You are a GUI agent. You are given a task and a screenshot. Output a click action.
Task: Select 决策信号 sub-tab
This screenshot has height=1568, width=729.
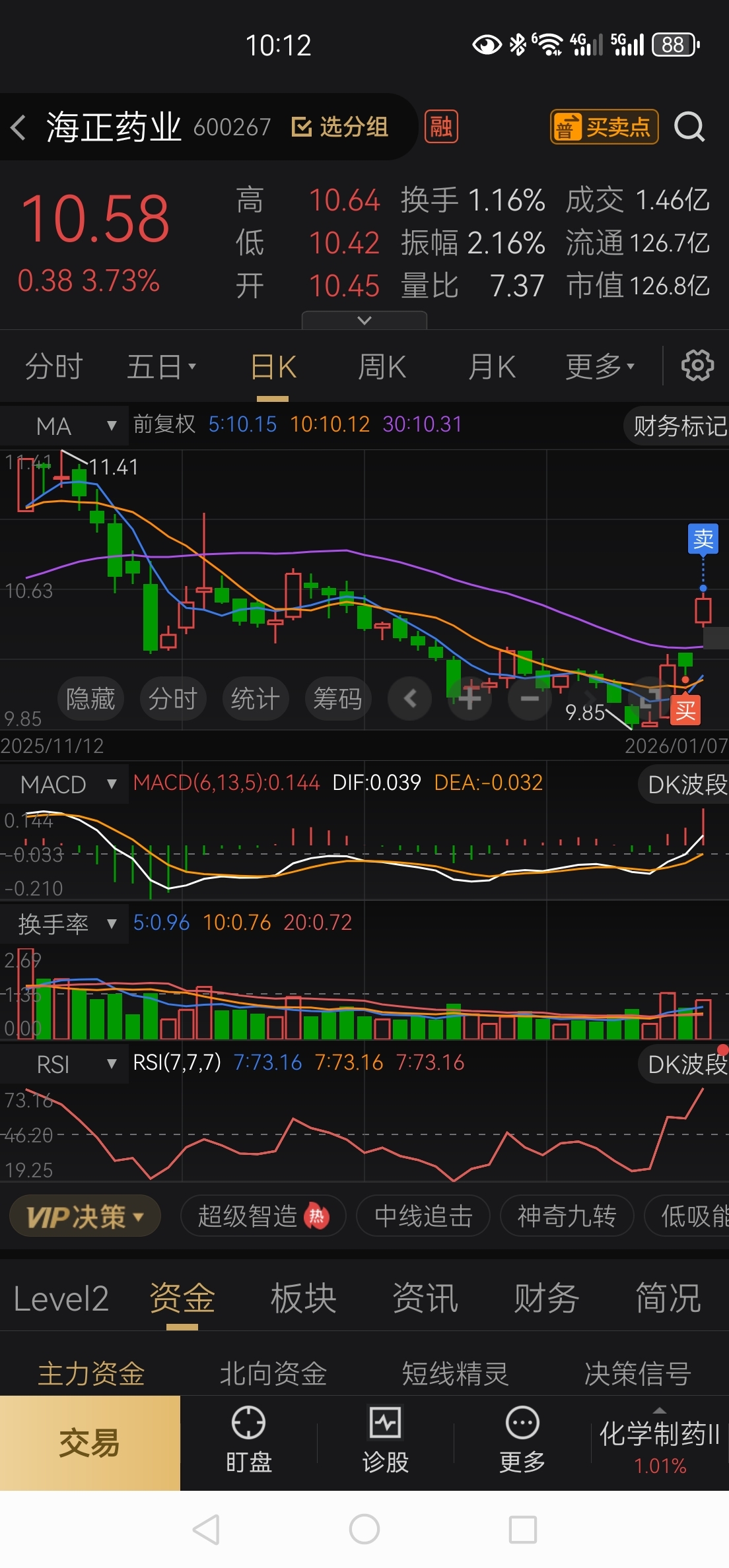point(638,1373)
